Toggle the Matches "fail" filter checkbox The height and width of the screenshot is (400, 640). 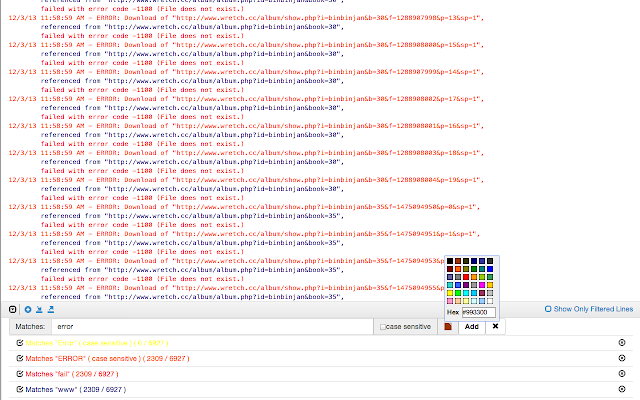pos(20,374)
